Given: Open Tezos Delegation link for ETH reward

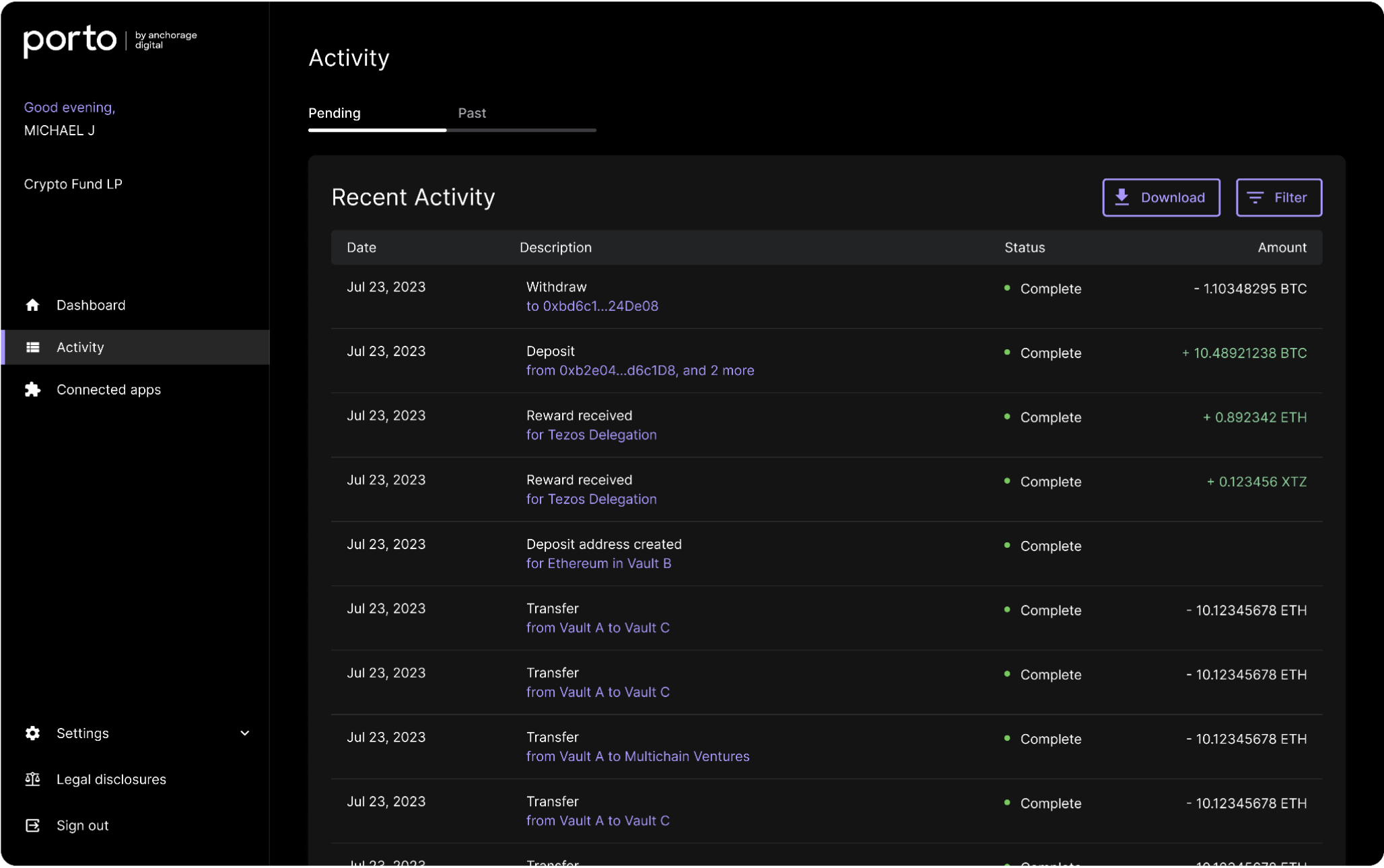Looking at the screenshot, I should point(591,435).
